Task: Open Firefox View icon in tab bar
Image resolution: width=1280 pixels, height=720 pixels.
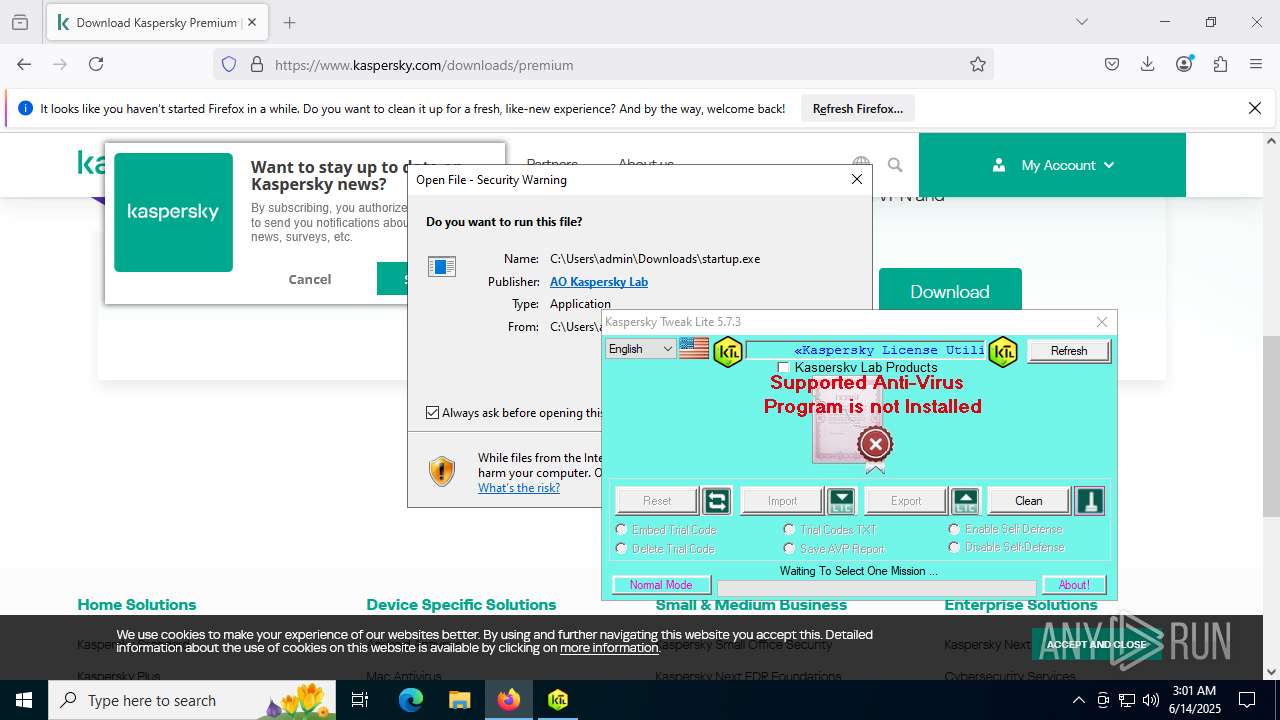Action: (20, 22)
